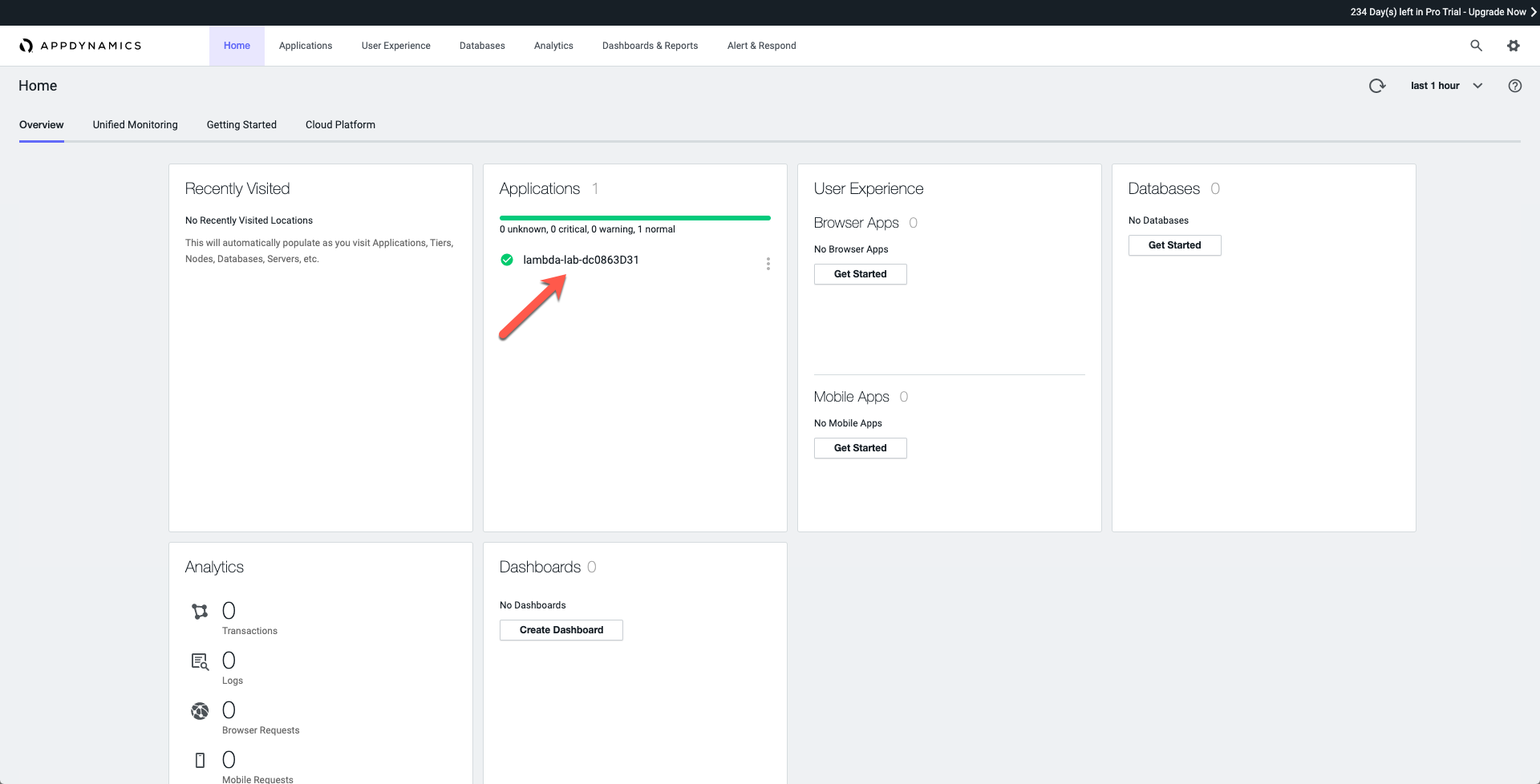Click Get Started under Databases
The height and width of the screenshot is (784, 1540).
[x=1174, y=245]
